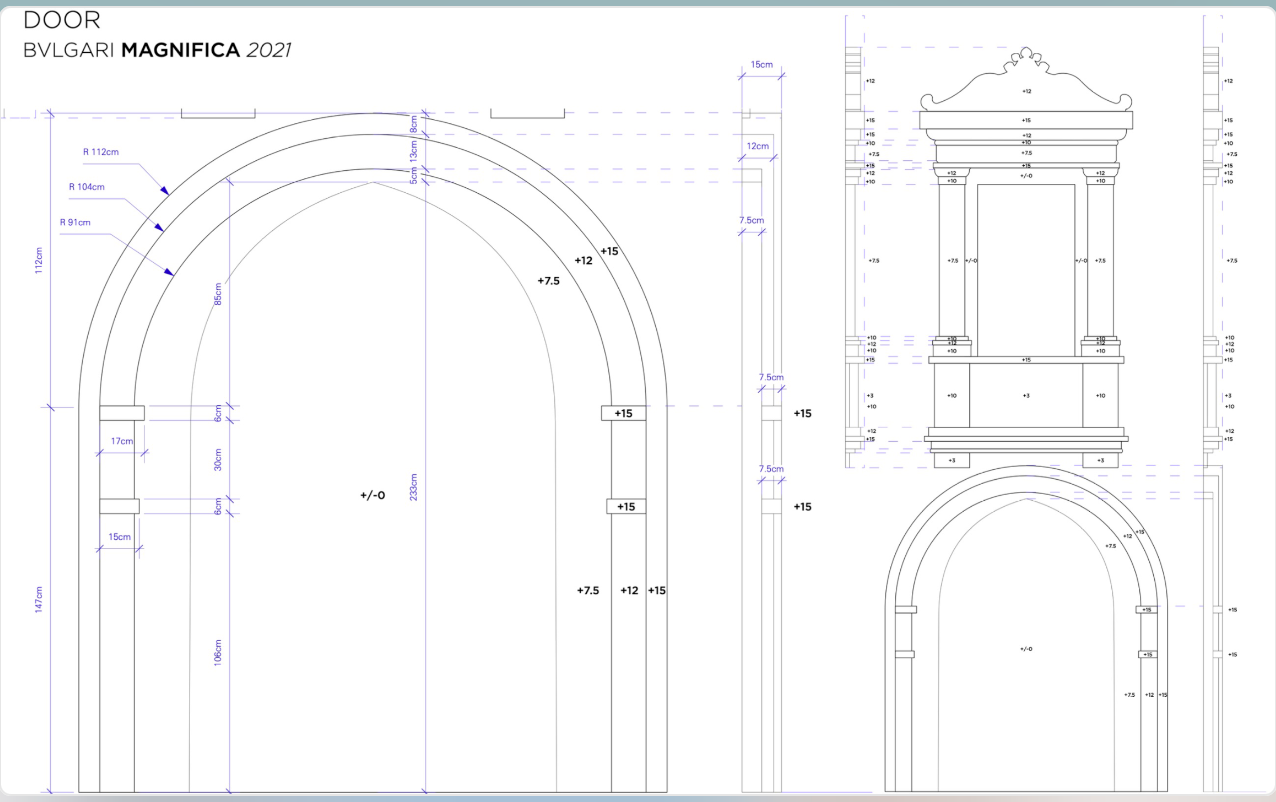1276x802 pixels.
Task: Click the 13cm arch band dimension
Action: [414, 150]
